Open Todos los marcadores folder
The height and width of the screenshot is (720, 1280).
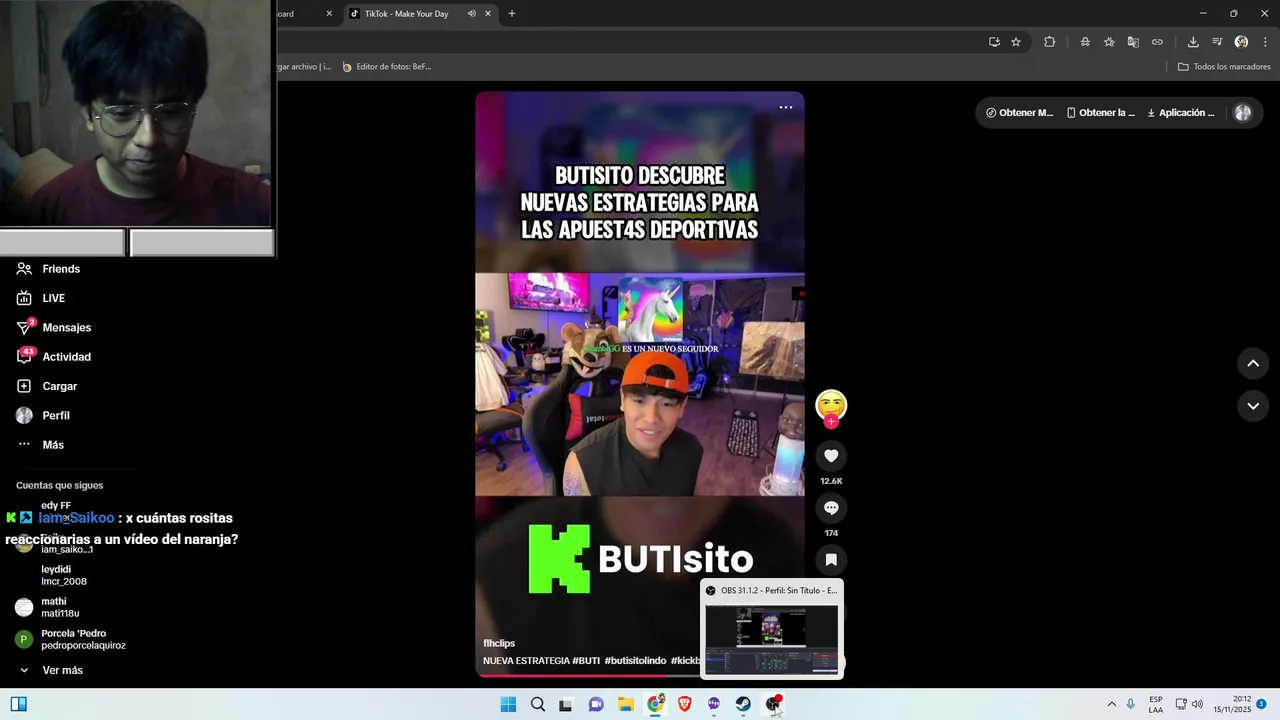[x=1224, y=67]
